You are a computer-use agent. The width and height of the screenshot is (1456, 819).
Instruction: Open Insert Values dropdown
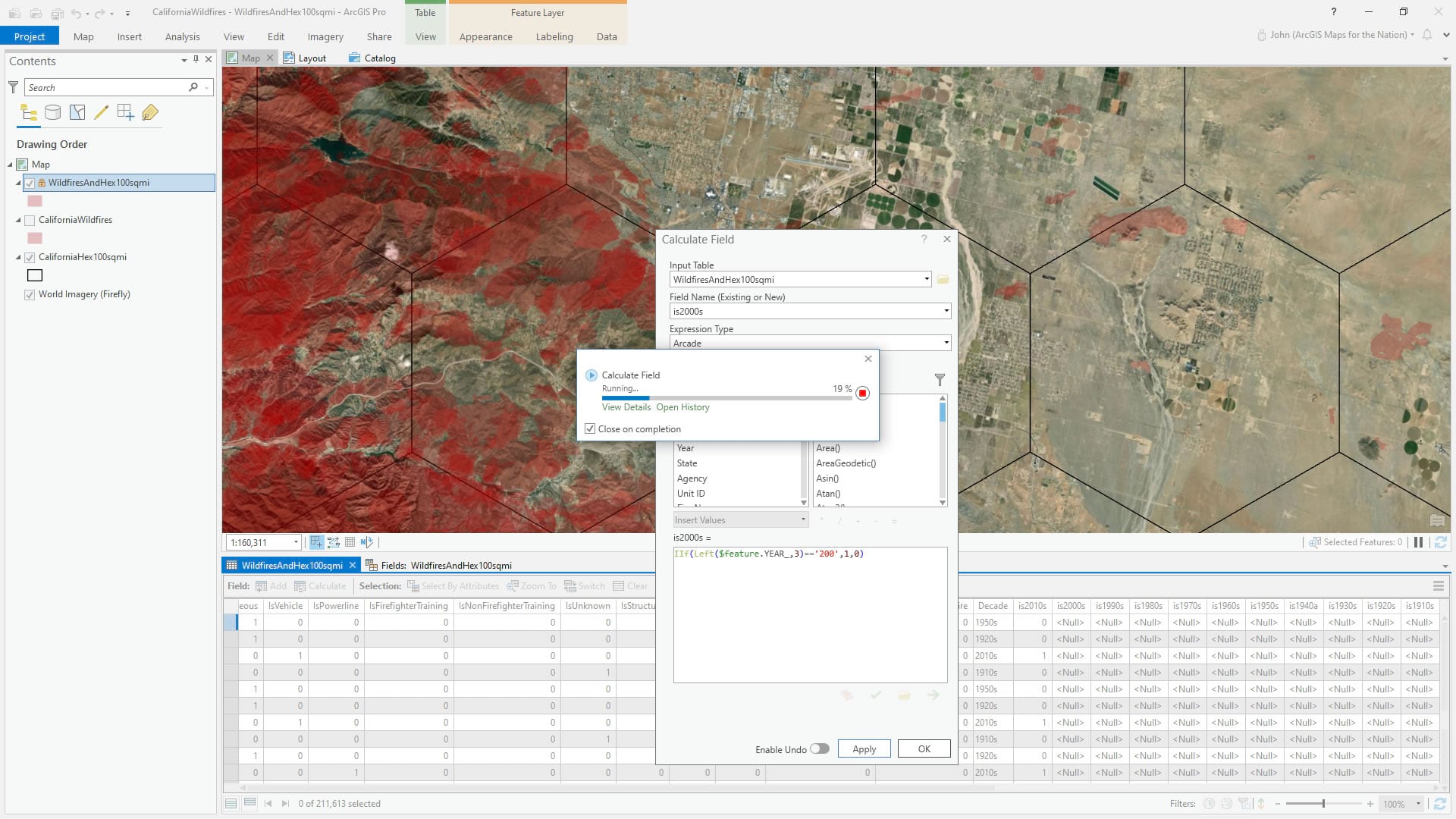click(803, 520)
